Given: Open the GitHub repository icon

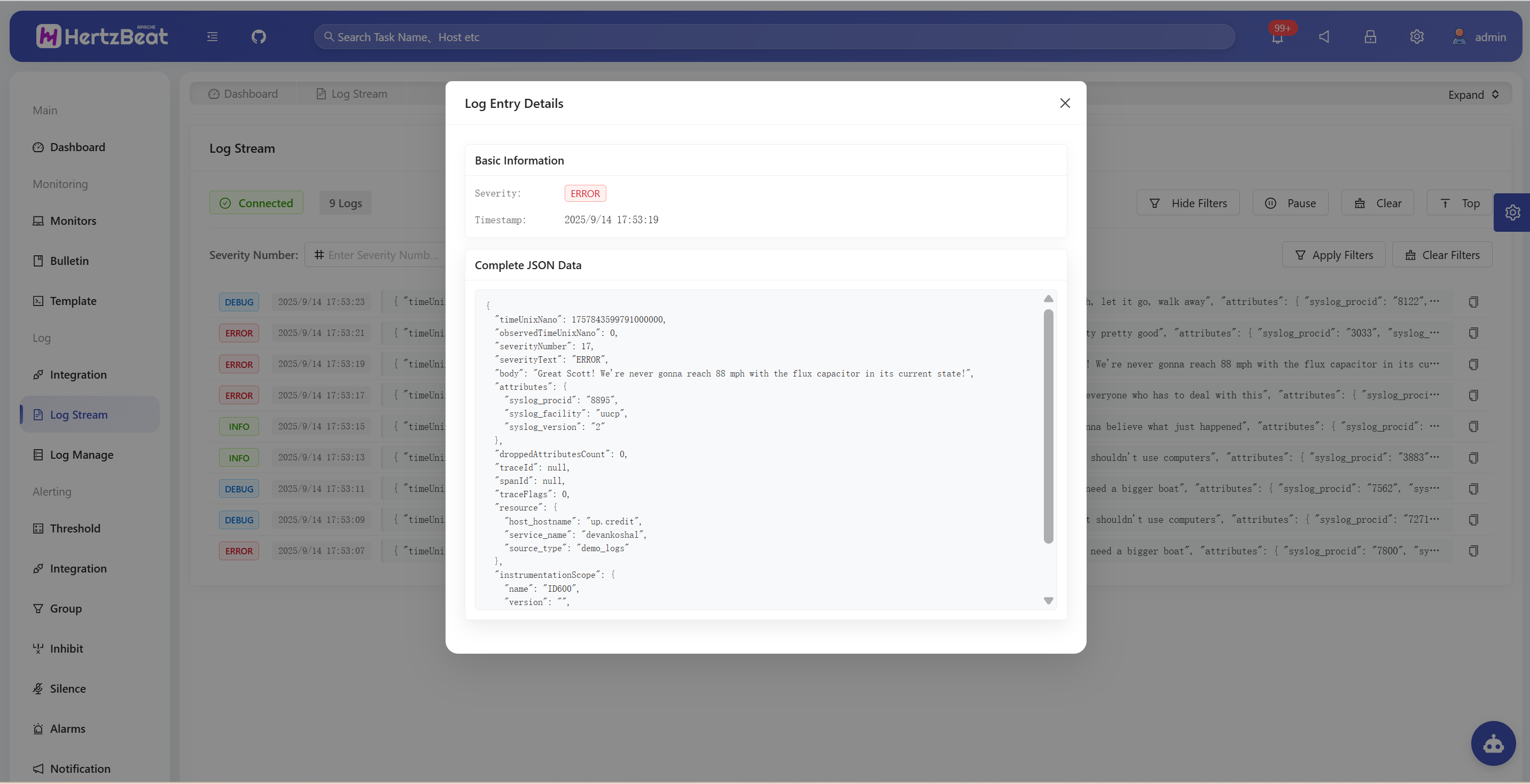Looking at the screenshot, I should coord(259,37).
